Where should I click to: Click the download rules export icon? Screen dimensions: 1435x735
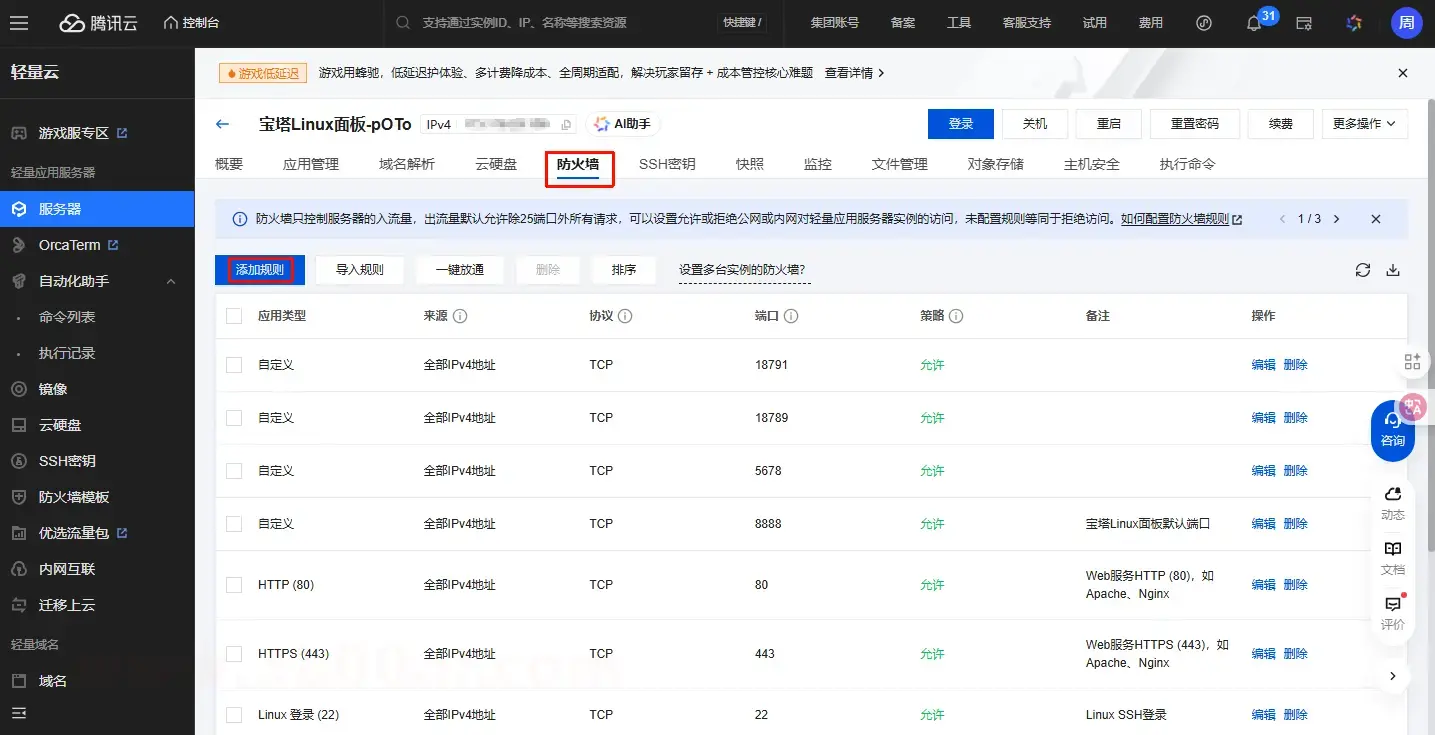pos(1393,270)
